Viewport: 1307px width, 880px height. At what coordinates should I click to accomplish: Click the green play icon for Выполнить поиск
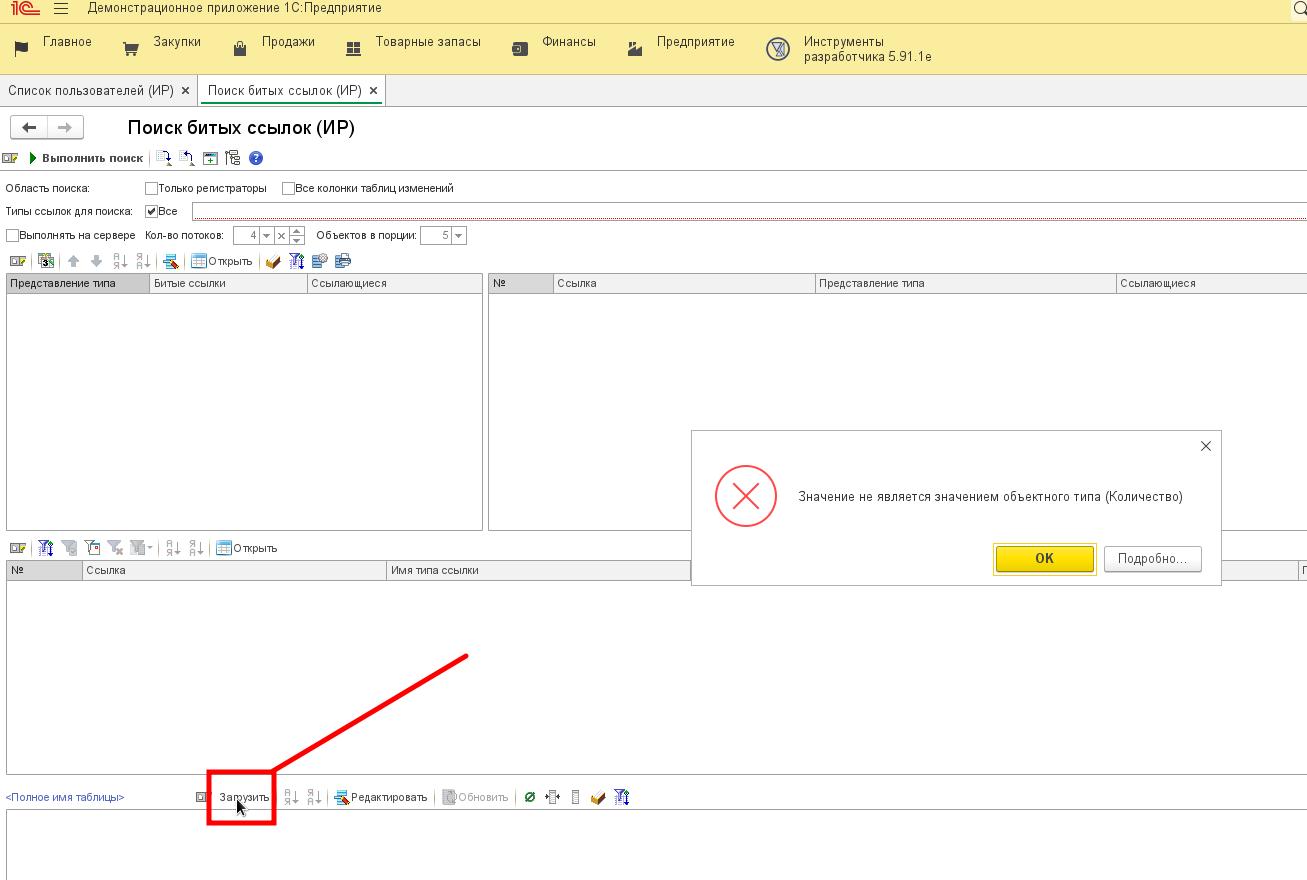(33, 158)
